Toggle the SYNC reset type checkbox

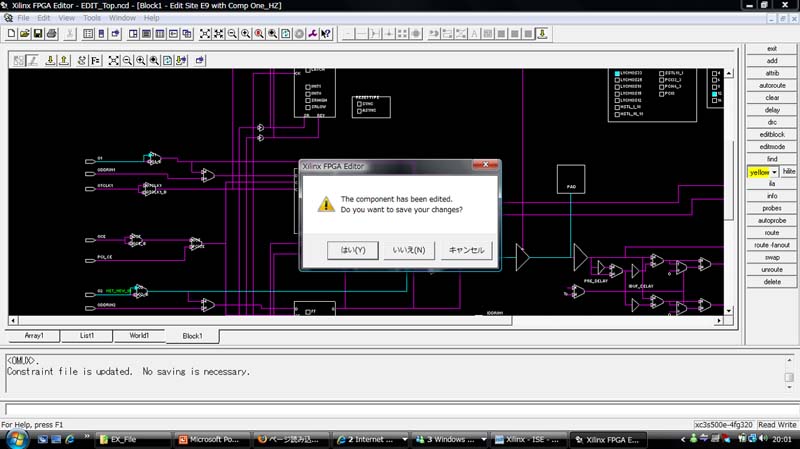[359, 104]
